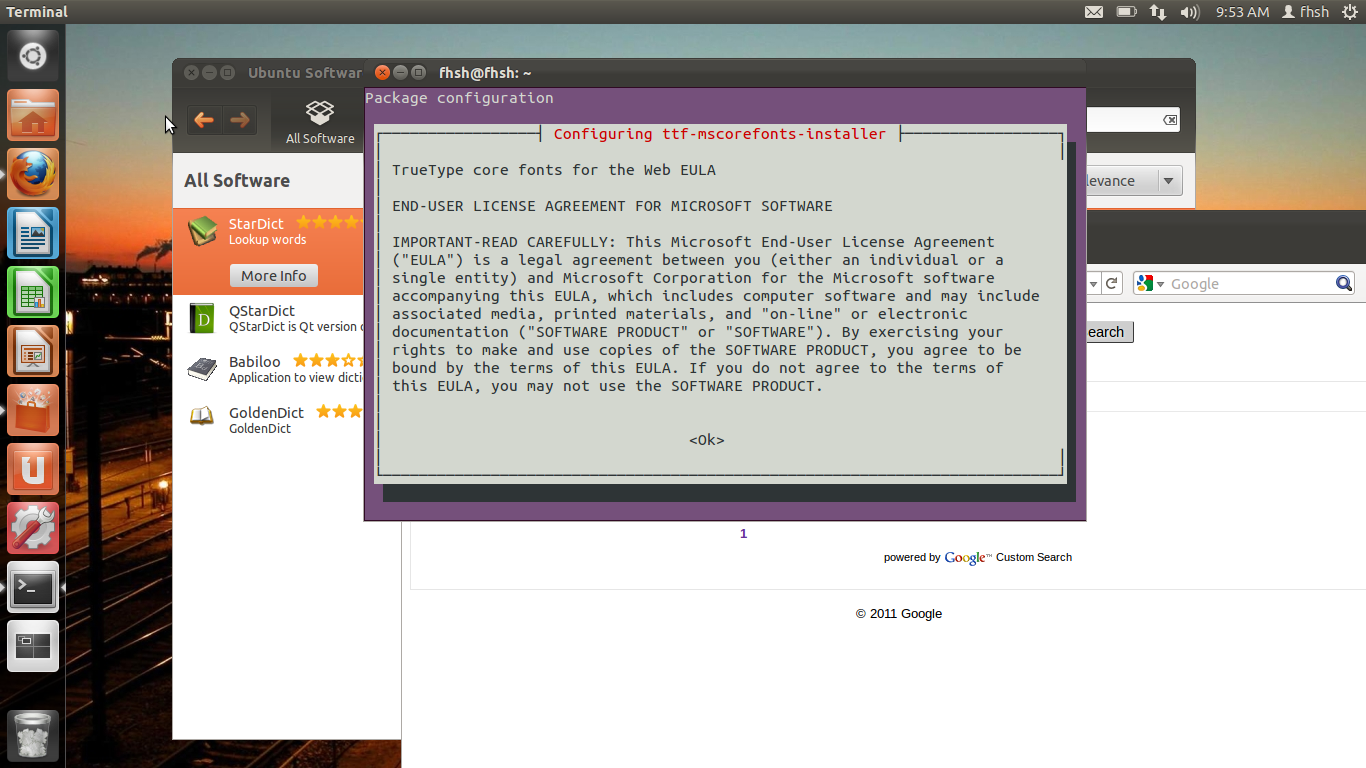Viewport: 1366px width, 768px height.
Task: Click the GoldenDict open book icon
Action: [202, 416]
